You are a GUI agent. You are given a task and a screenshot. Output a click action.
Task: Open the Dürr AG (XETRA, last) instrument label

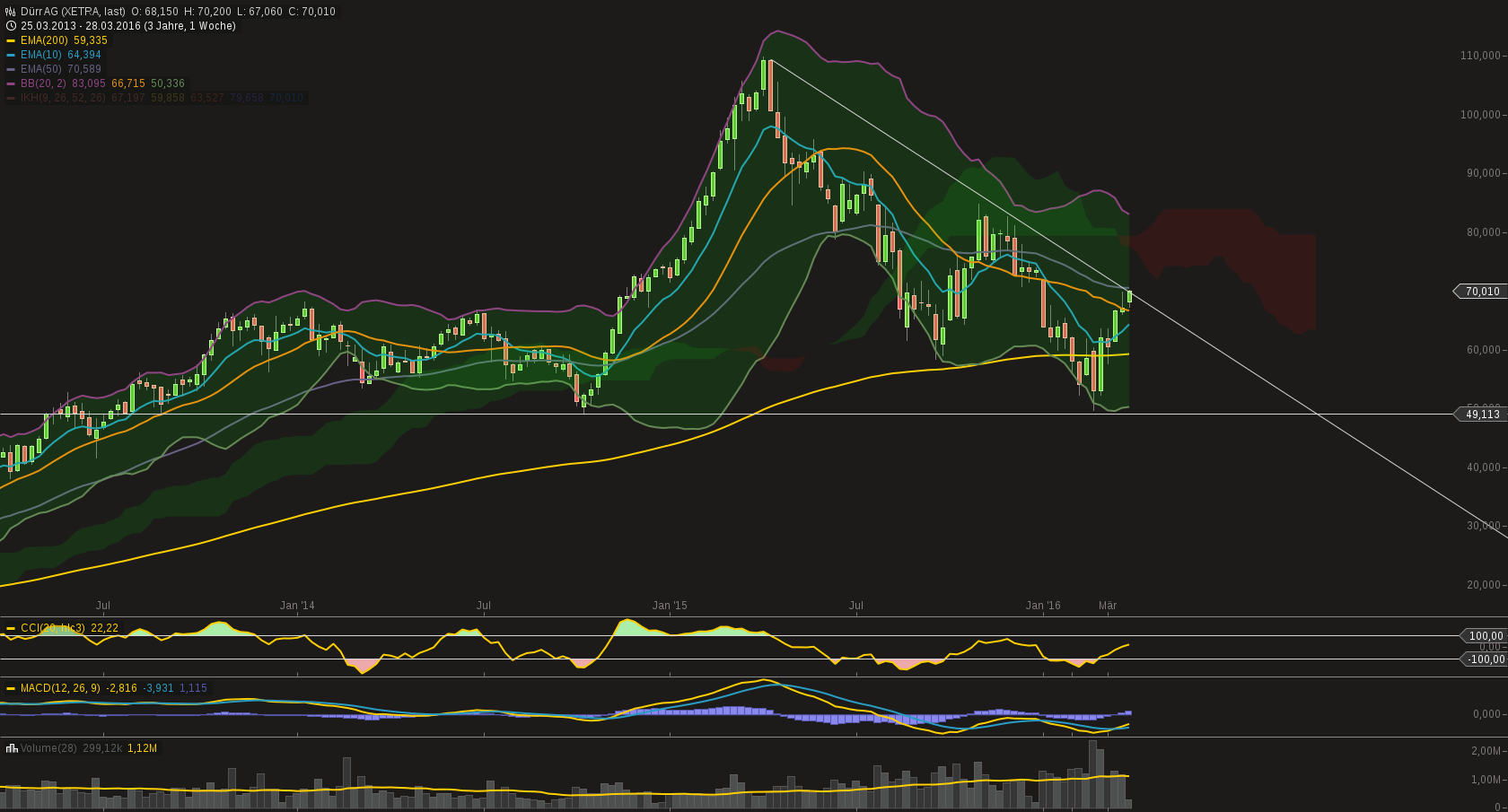[x=74, y=12]
